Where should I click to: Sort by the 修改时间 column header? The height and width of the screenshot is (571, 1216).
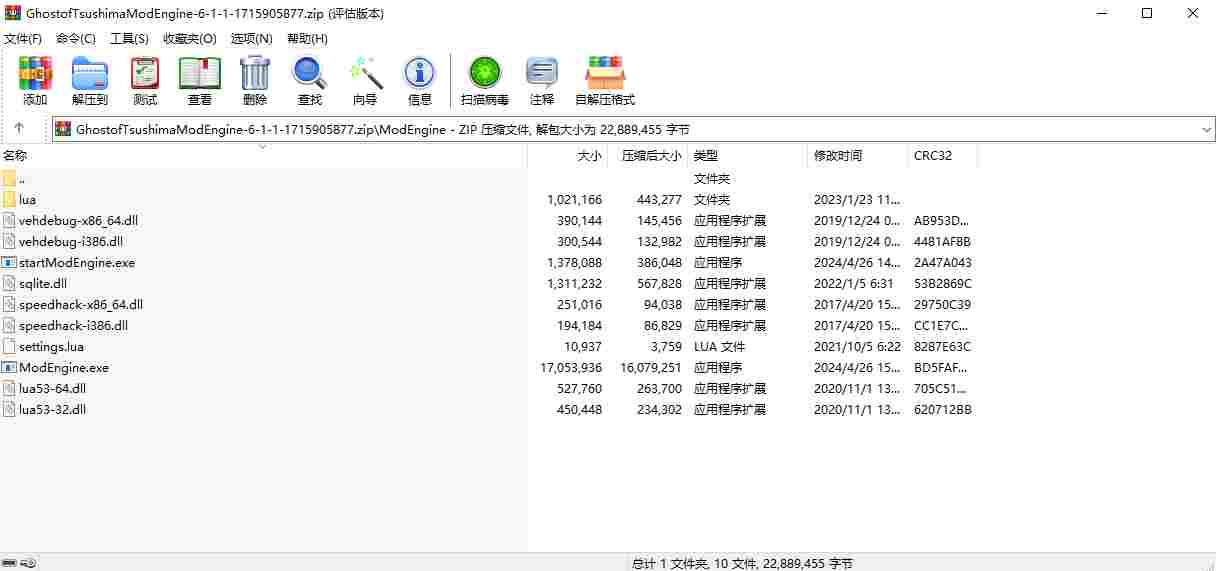(x=857, y=156)
